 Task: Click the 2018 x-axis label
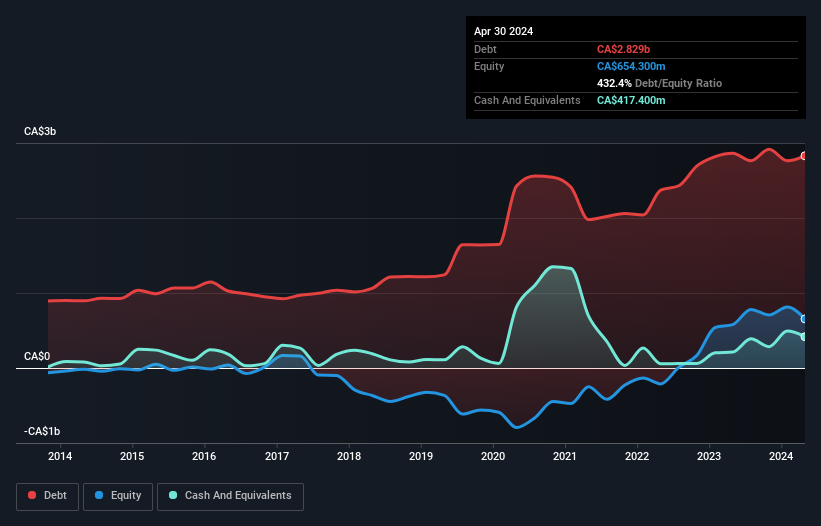pos(349,456)
